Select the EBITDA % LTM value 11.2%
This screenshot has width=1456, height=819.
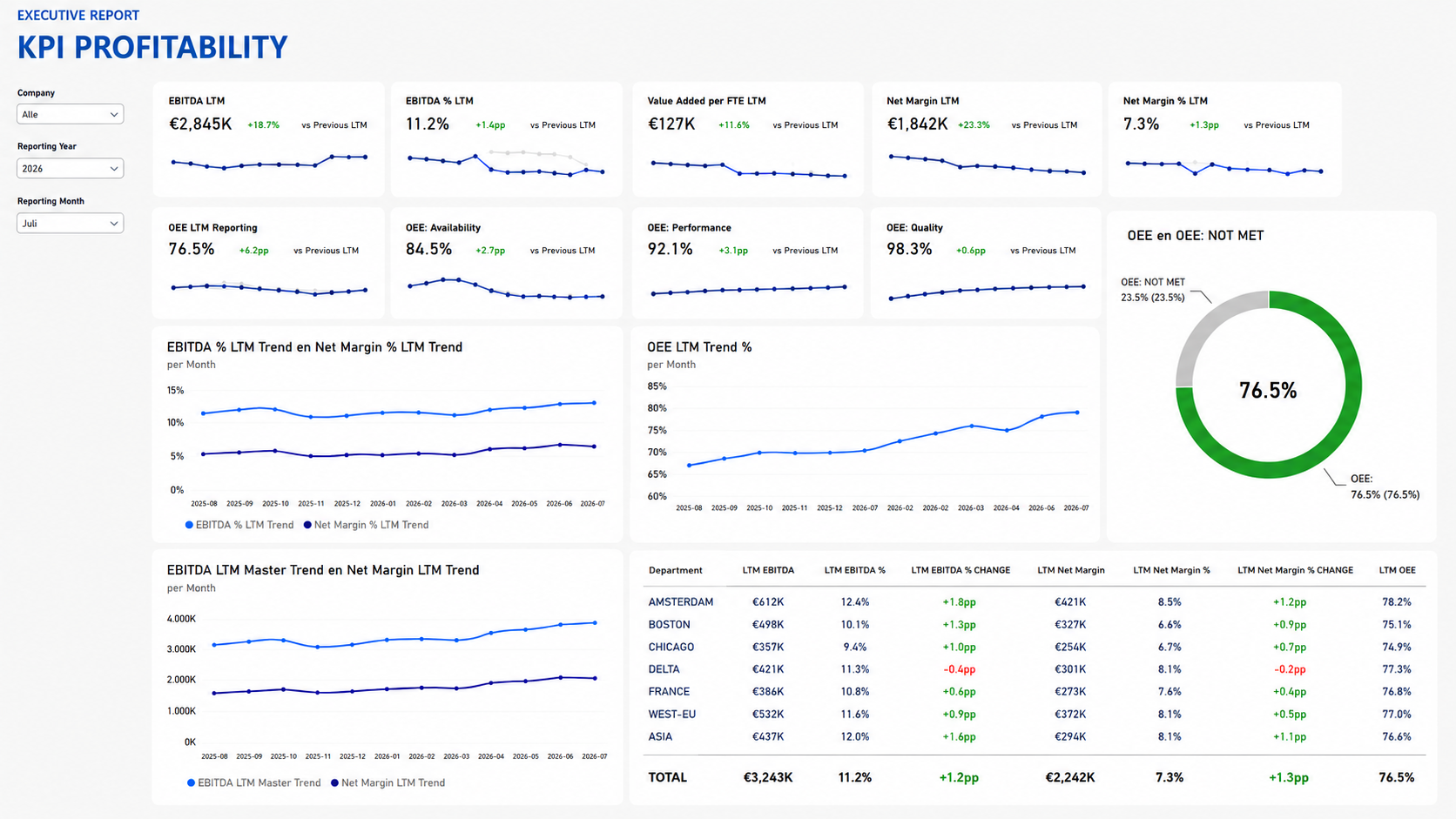coord(428,124)
